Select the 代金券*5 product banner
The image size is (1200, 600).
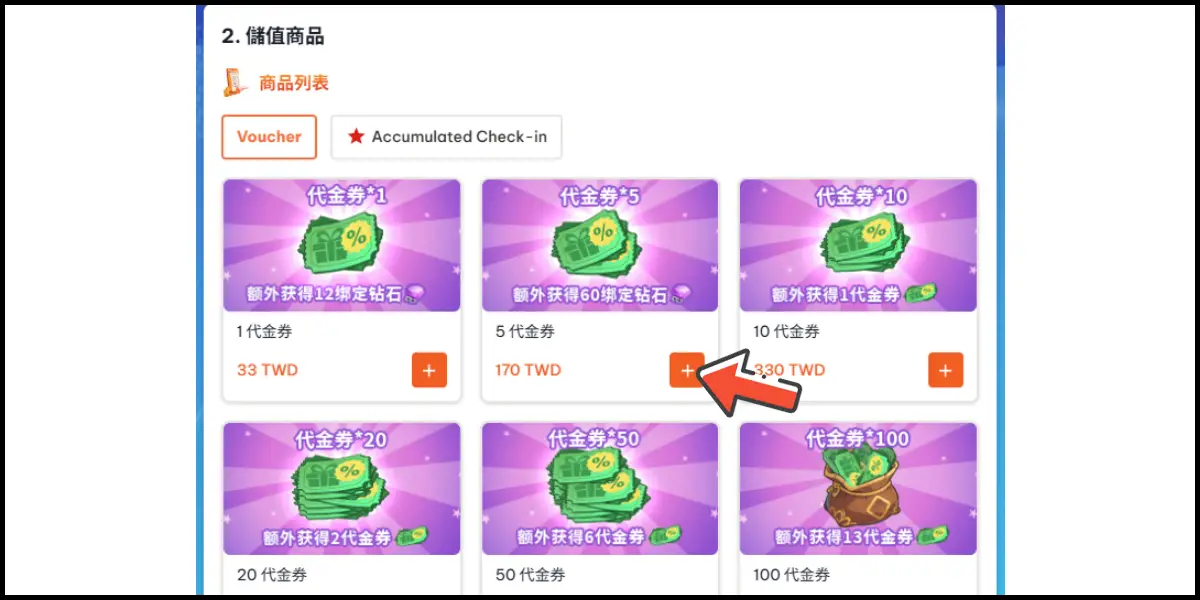coord(600,246)
